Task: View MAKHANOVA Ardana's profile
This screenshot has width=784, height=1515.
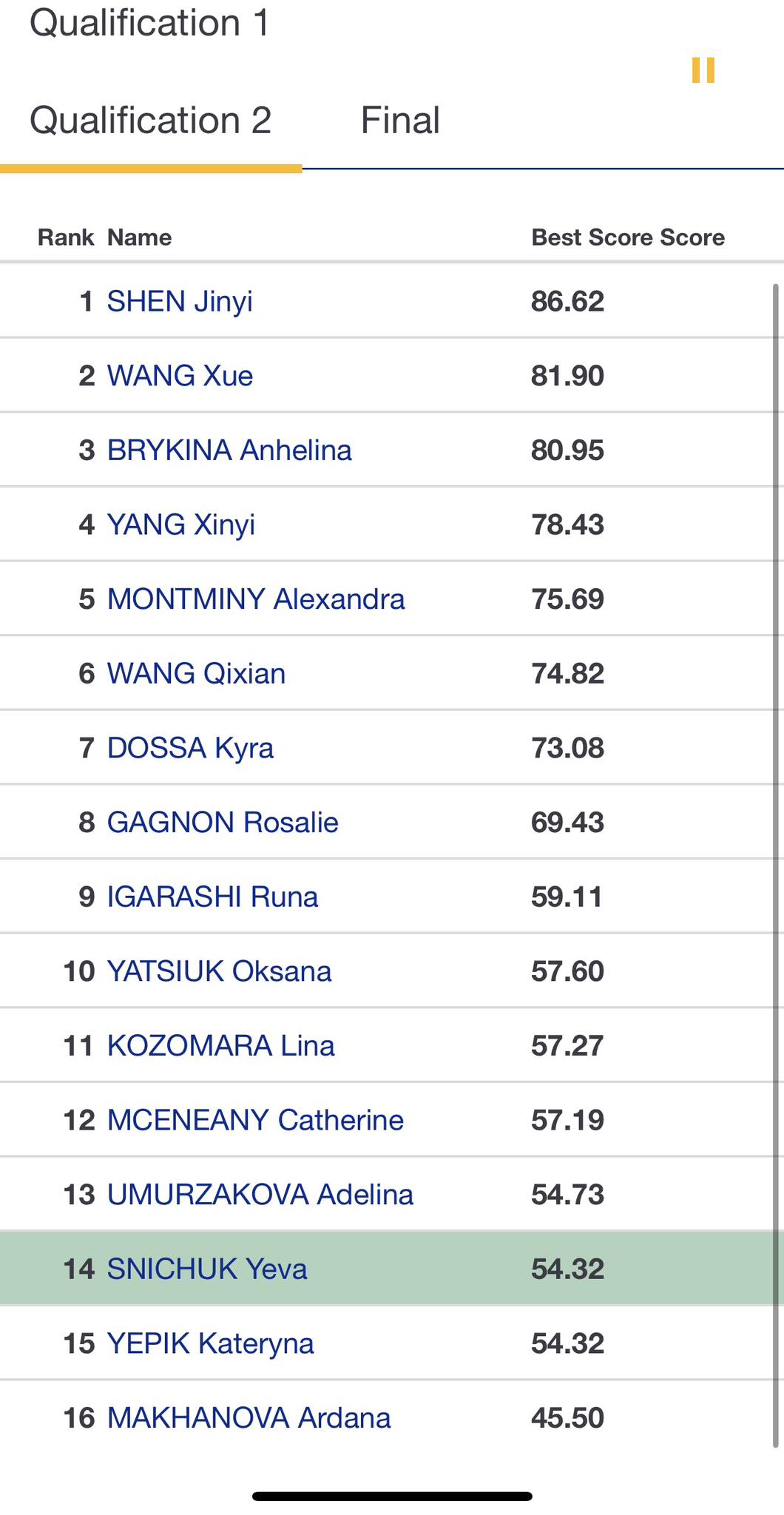Action: tap(249, 1418)
